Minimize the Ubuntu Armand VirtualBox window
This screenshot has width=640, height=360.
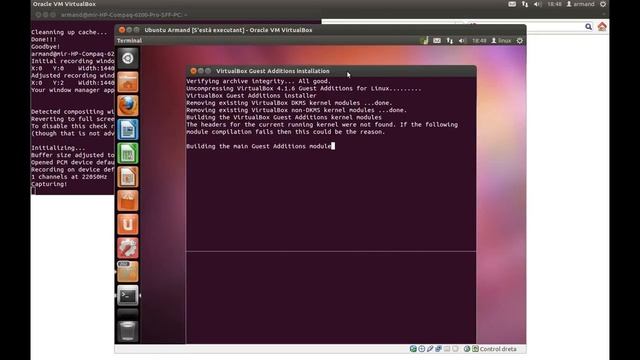coord(129,30)
